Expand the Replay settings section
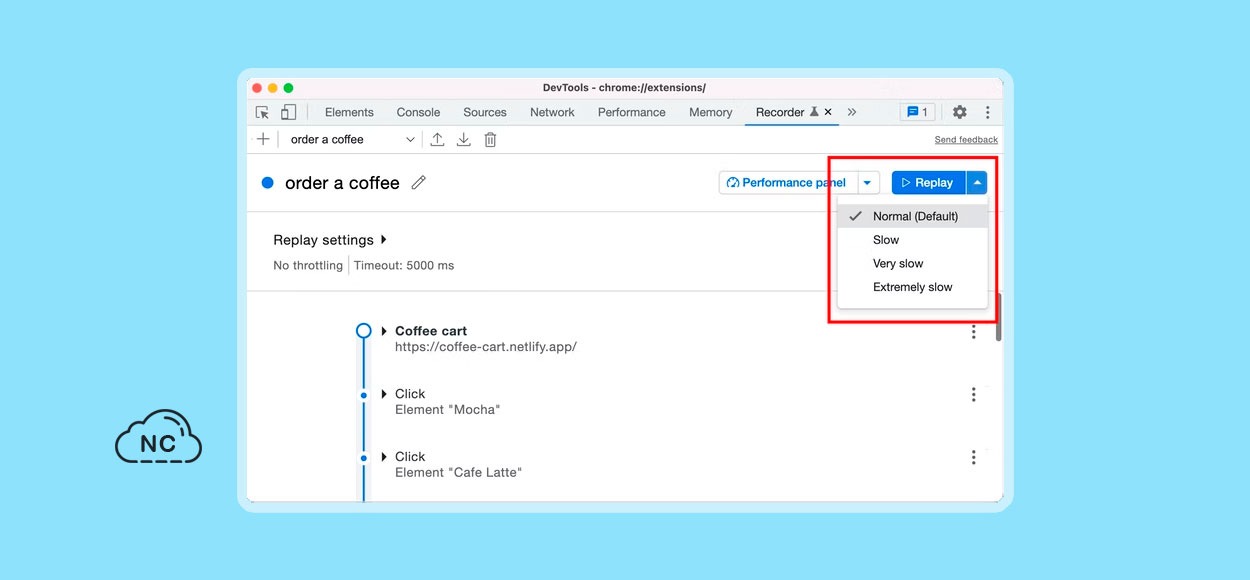The height and width of the screenshot is (580, 1250). click(x=330, y=240)
